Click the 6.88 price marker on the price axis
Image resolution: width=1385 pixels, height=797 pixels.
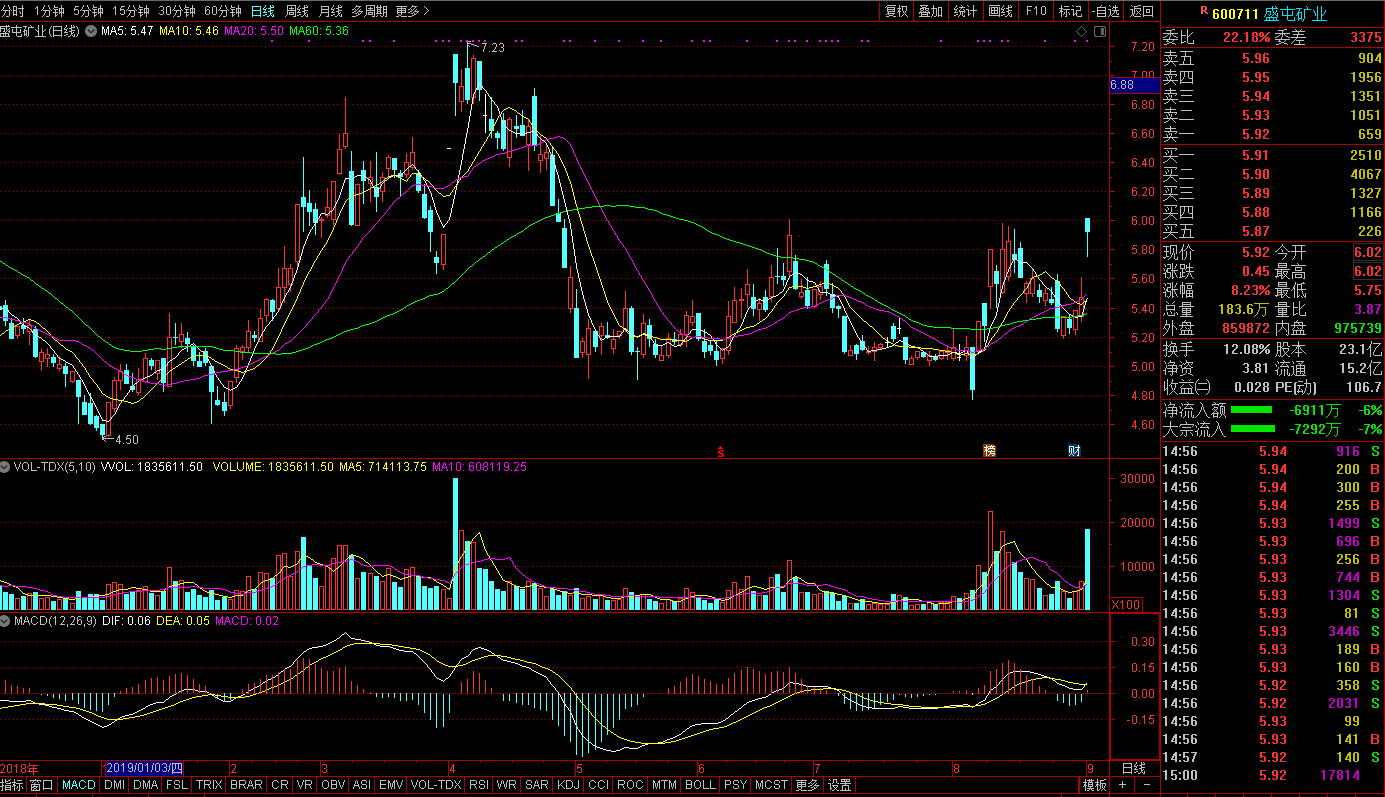pyautogui.click(x=1122, y=86)
